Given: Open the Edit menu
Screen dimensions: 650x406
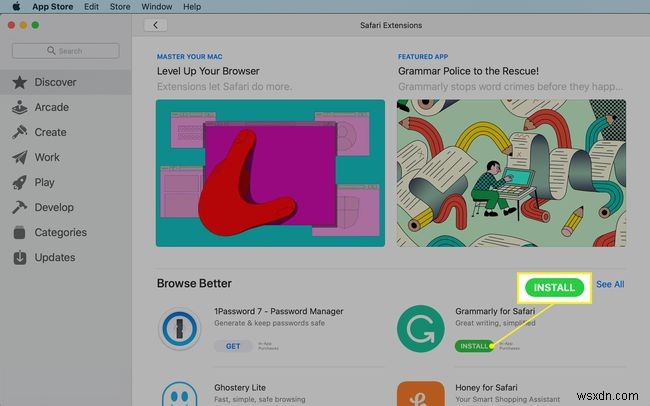Looking at the screenshot, I should coord(91,7).
